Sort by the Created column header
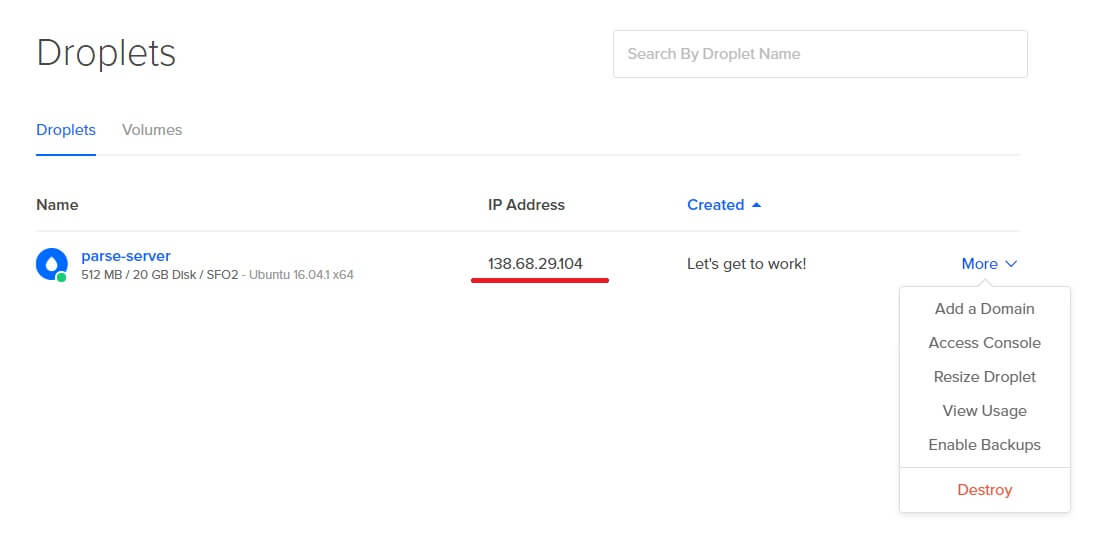This screenshot has height=540, width=1120. 716,205
